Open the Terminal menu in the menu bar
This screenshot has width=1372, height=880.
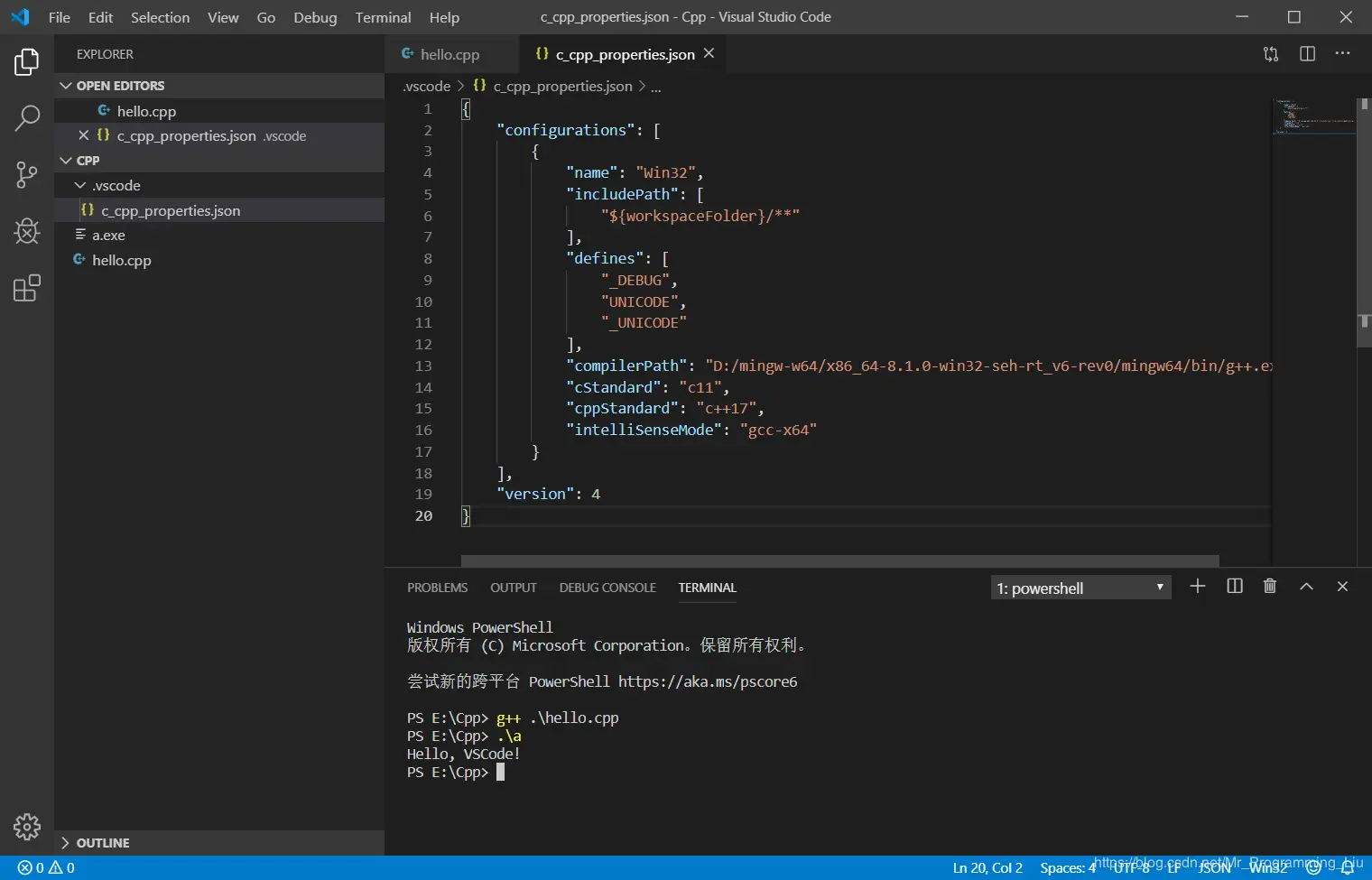click(x=383, y=17)
